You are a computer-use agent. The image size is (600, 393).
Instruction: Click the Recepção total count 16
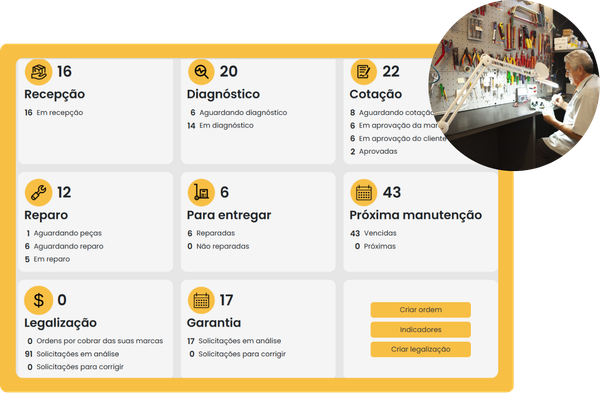(x=64, y=72)
